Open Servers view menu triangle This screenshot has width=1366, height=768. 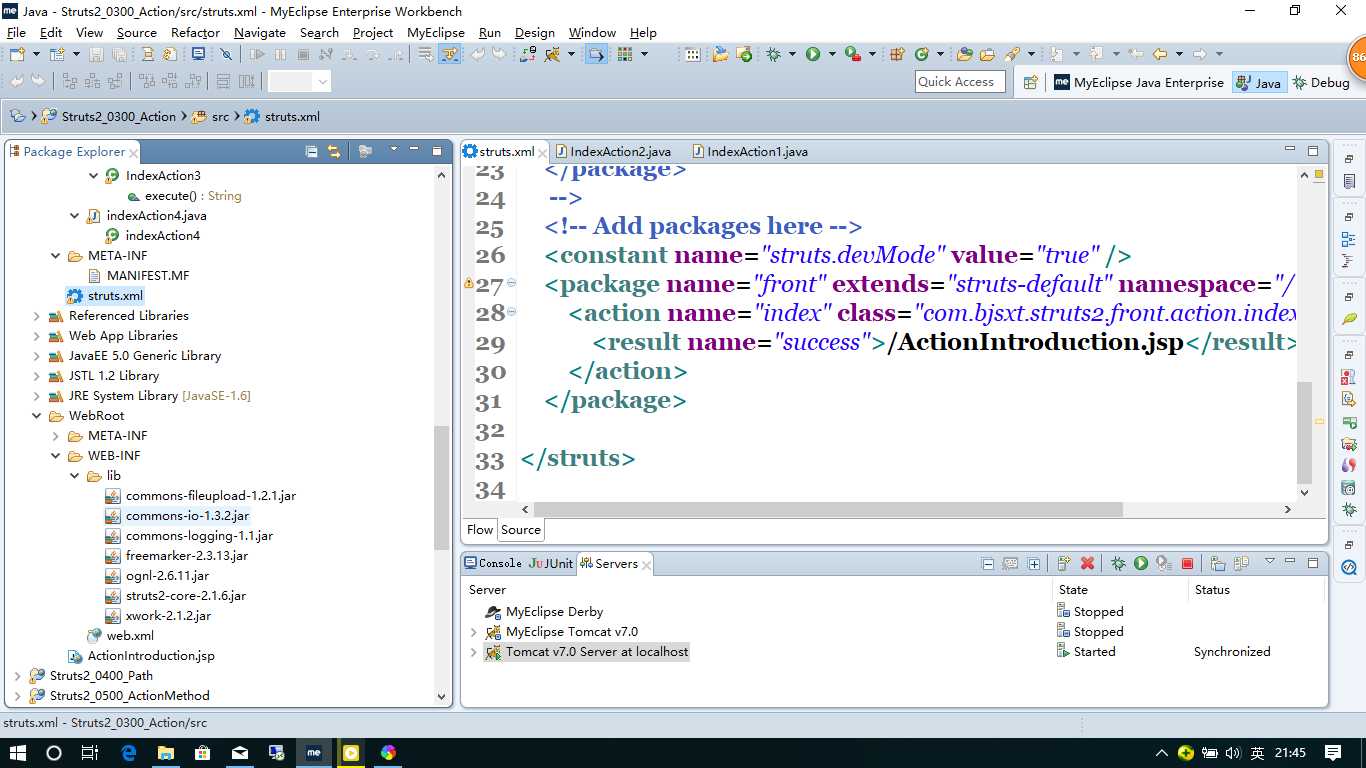[1270, 563]
